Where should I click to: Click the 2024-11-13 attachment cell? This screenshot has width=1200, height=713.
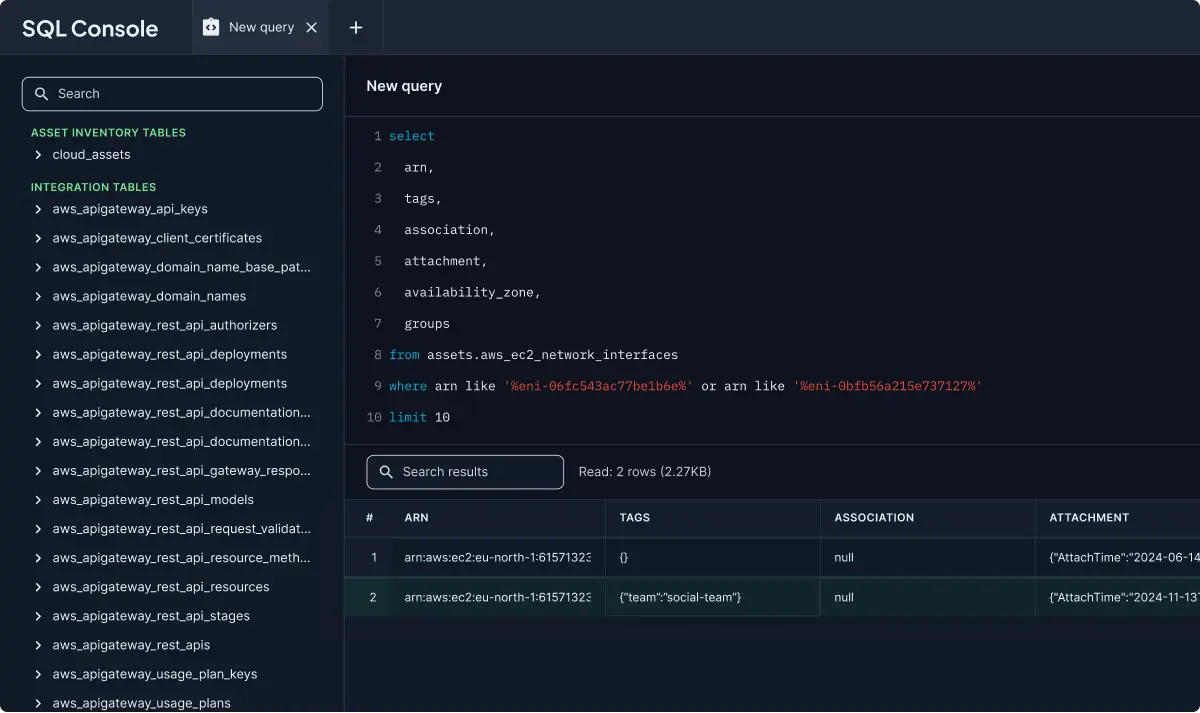pos(1118,597)
